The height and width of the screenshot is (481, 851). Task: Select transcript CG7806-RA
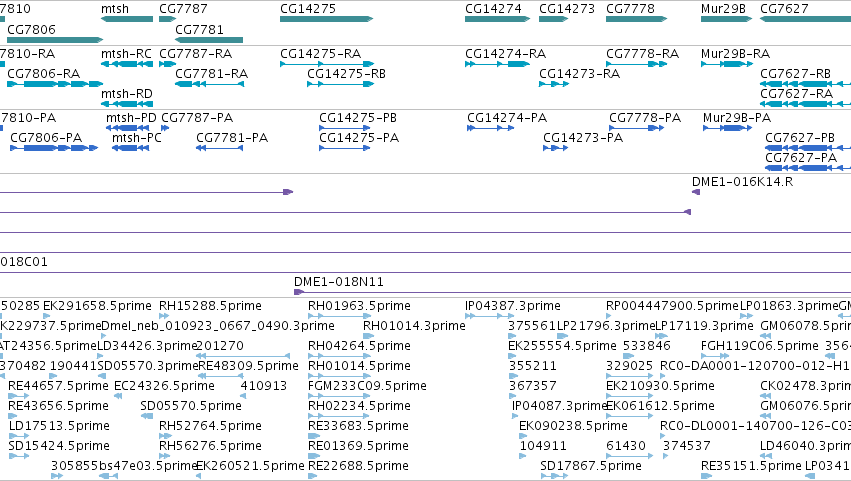point(55,84)
